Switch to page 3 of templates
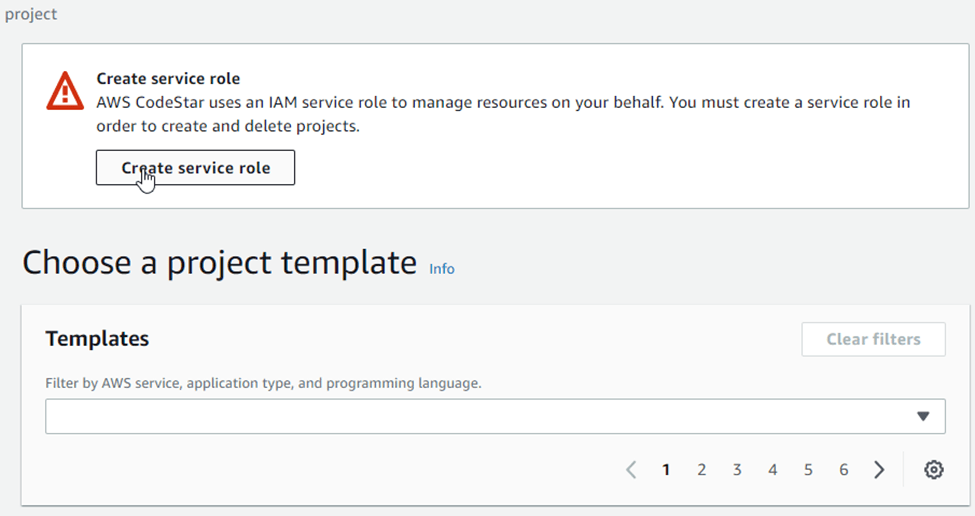This screenshot has width=975, height=516. point(737,470)
